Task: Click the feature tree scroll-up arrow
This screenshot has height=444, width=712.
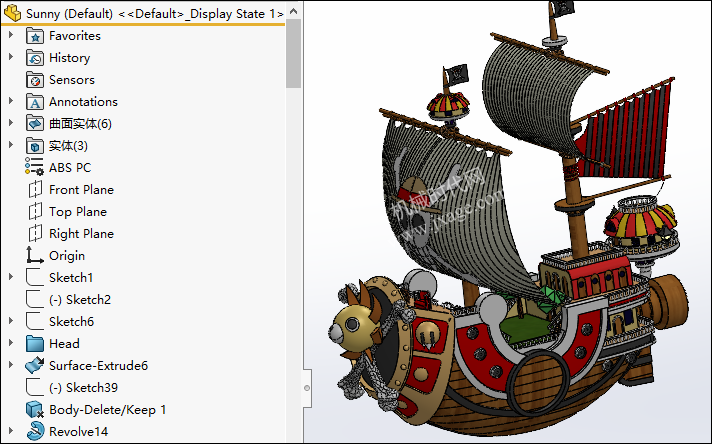Action: (x=293, y=11)
